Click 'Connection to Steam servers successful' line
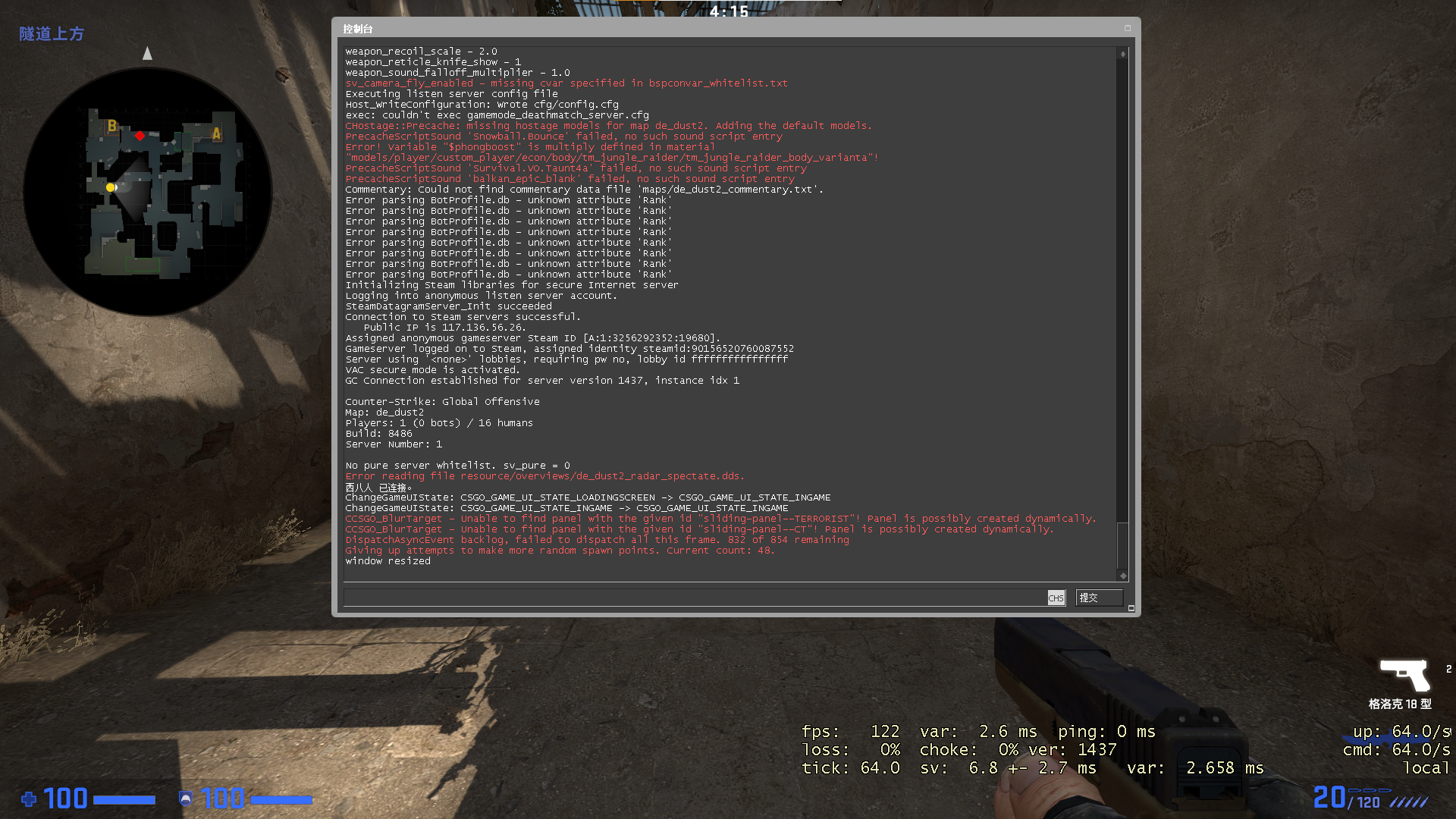The width and height of the screenshot is (1456, 819). (x=463, y=317)
